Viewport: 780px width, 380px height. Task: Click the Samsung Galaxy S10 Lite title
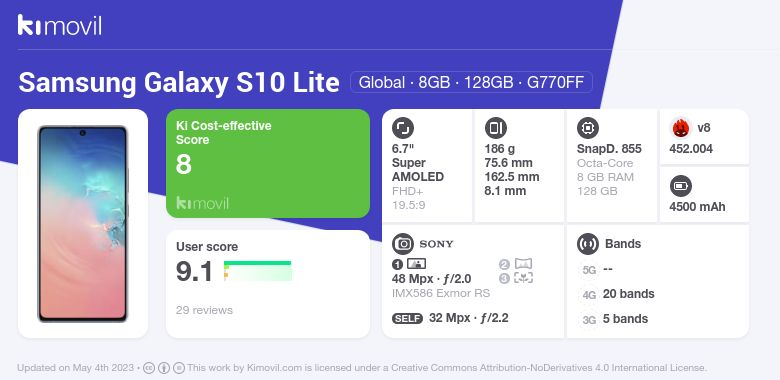(179, 83)
